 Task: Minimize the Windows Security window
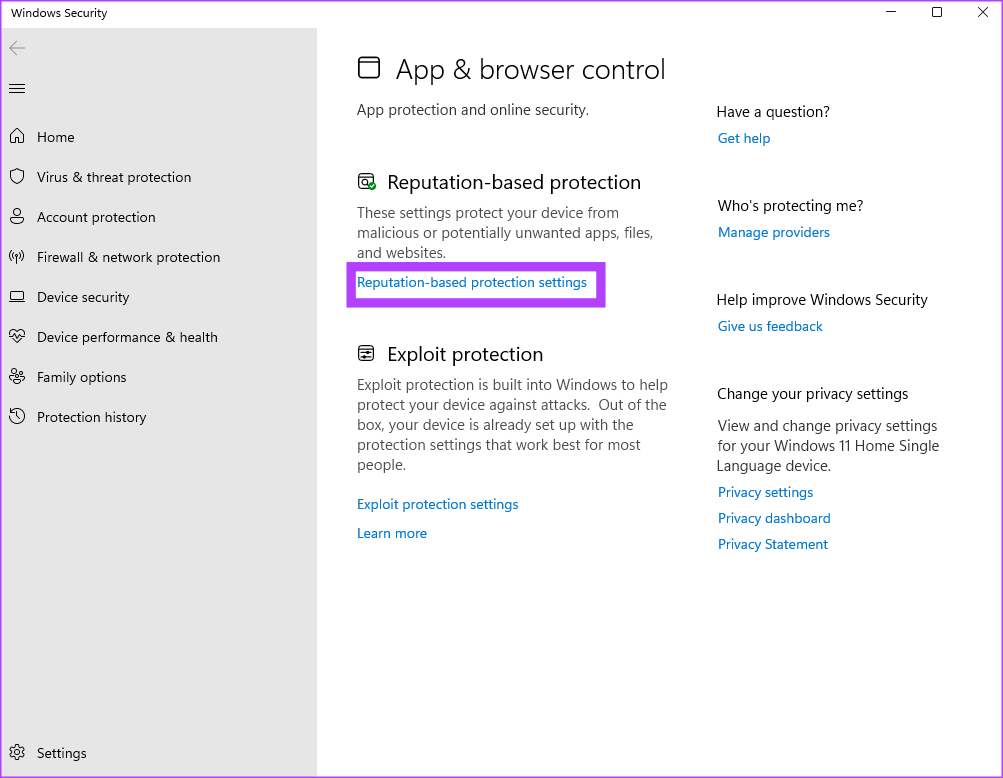pos(890,12)
